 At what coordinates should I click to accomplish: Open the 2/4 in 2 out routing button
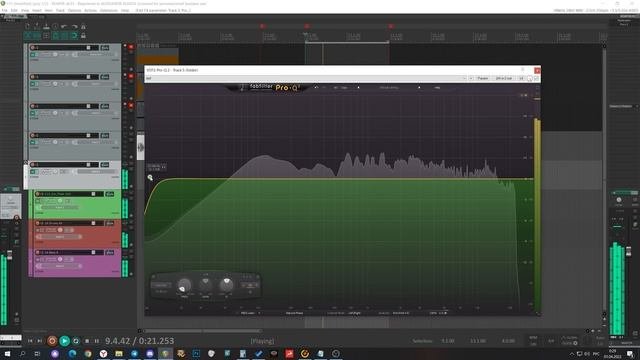coord(504,78)
